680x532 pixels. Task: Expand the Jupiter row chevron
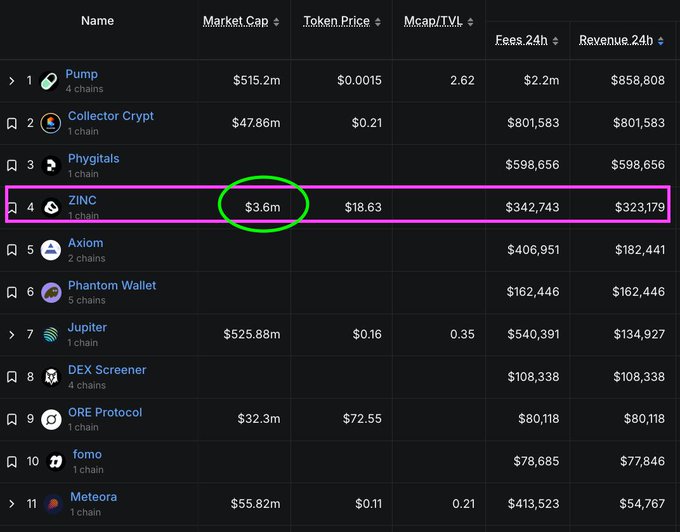pyautogui.click(x=12, y=335)
